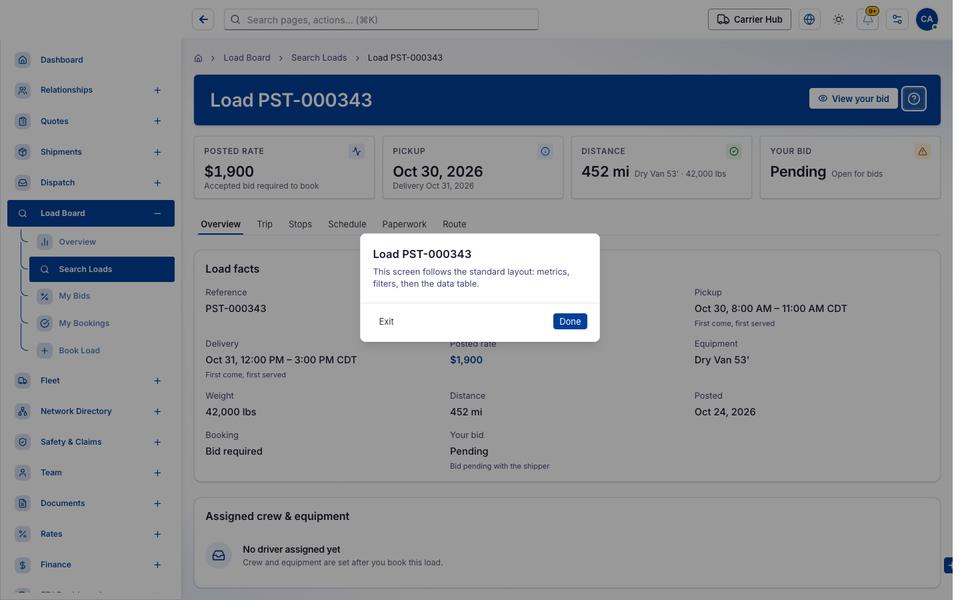The width and height of the screenshot is (960, 600).
Task: Click the search pages input field
Action: (381, 20)
